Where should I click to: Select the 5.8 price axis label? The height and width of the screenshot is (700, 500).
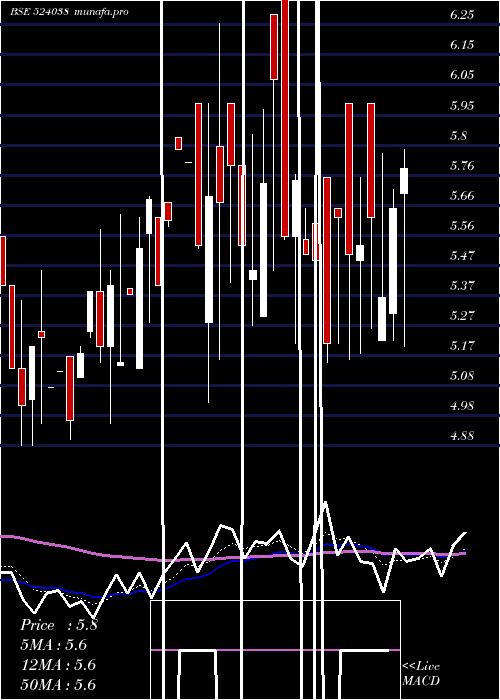(458, 135)
